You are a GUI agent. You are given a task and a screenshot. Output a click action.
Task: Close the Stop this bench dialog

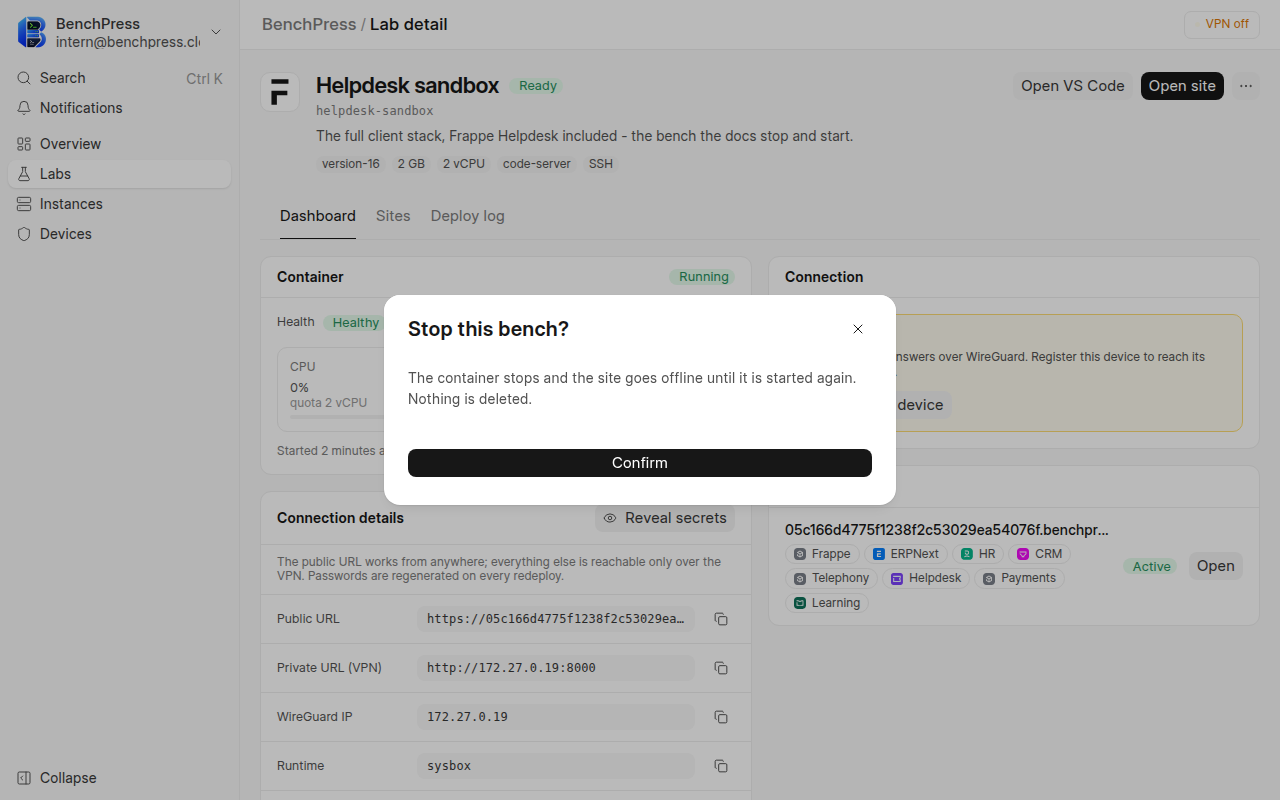pyautogui.click(x=858, y=329)
